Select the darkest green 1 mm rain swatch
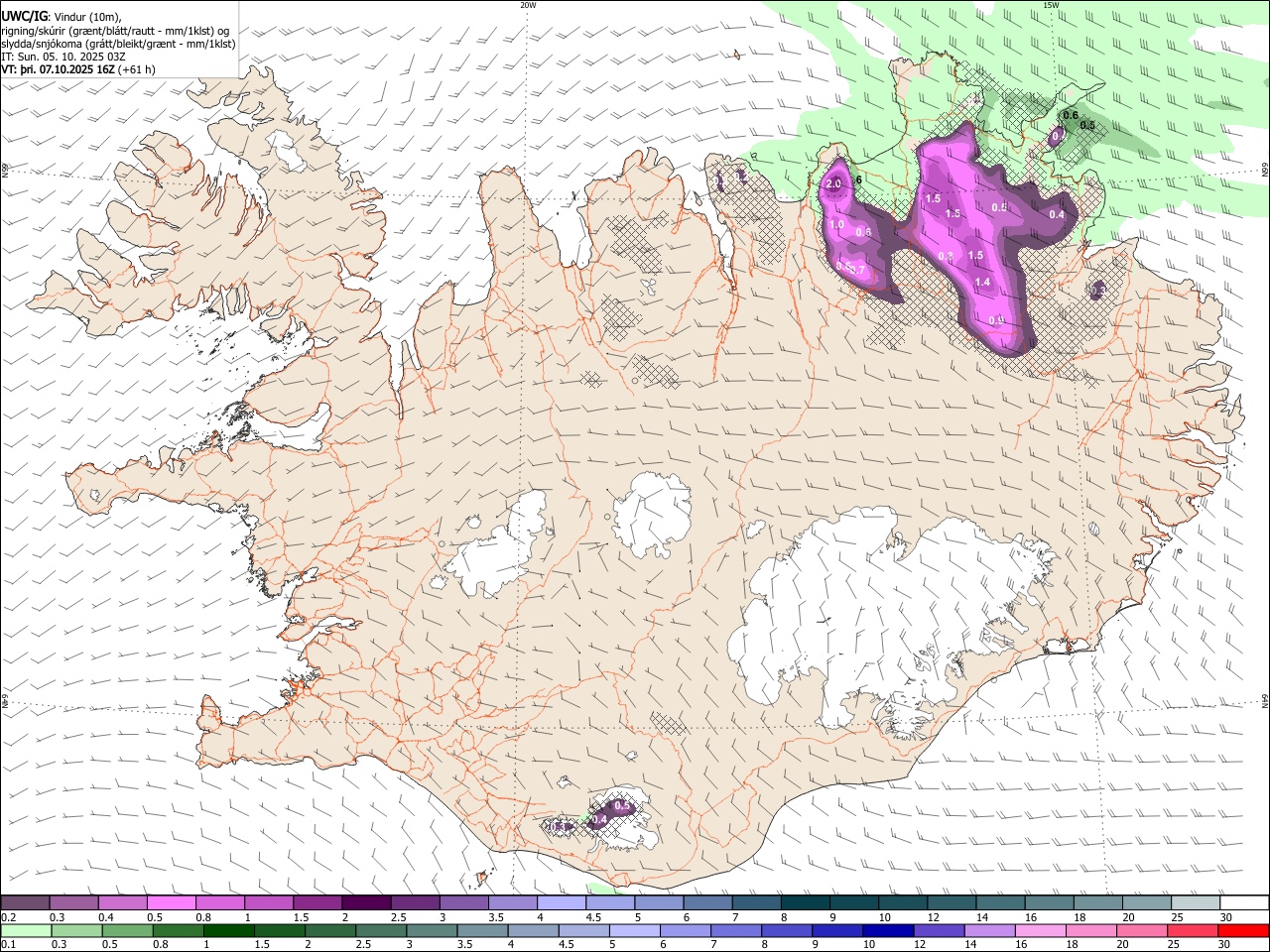 click(228, 930)
